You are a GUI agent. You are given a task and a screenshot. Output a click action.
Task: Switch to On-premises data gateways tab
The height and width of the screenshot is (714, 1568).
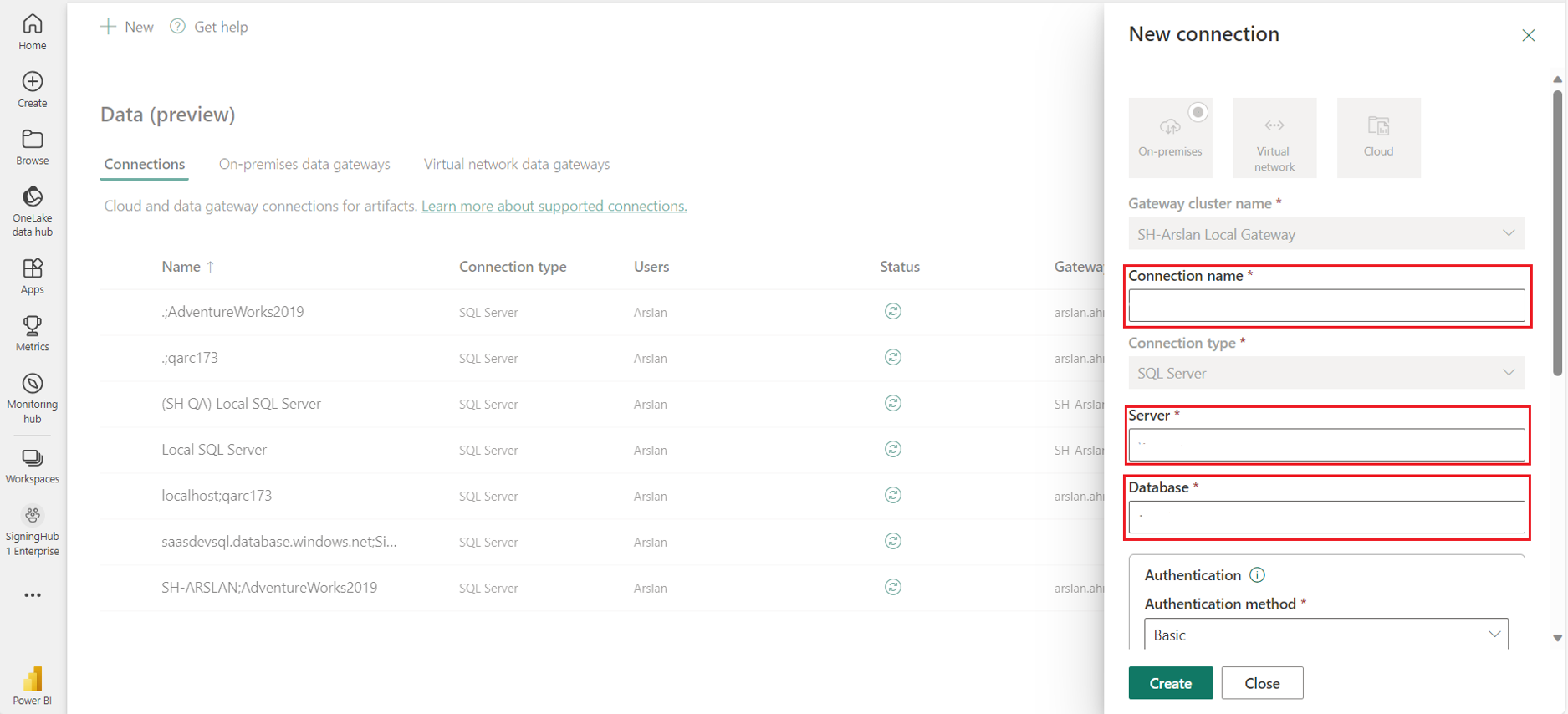click(x=304, y=164)
